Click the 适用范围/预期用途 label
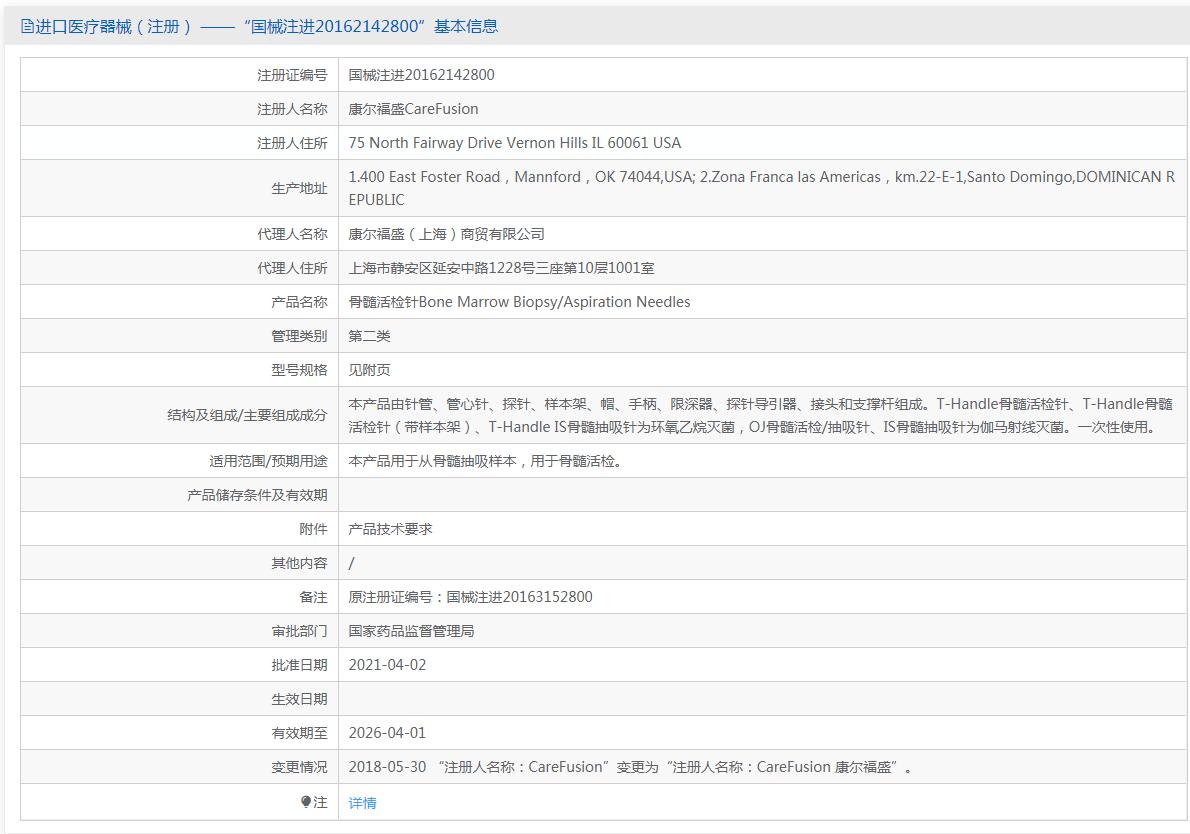The height and width of the screenshot is (834, 1190). pyautogui.click(x=268, y=461)
